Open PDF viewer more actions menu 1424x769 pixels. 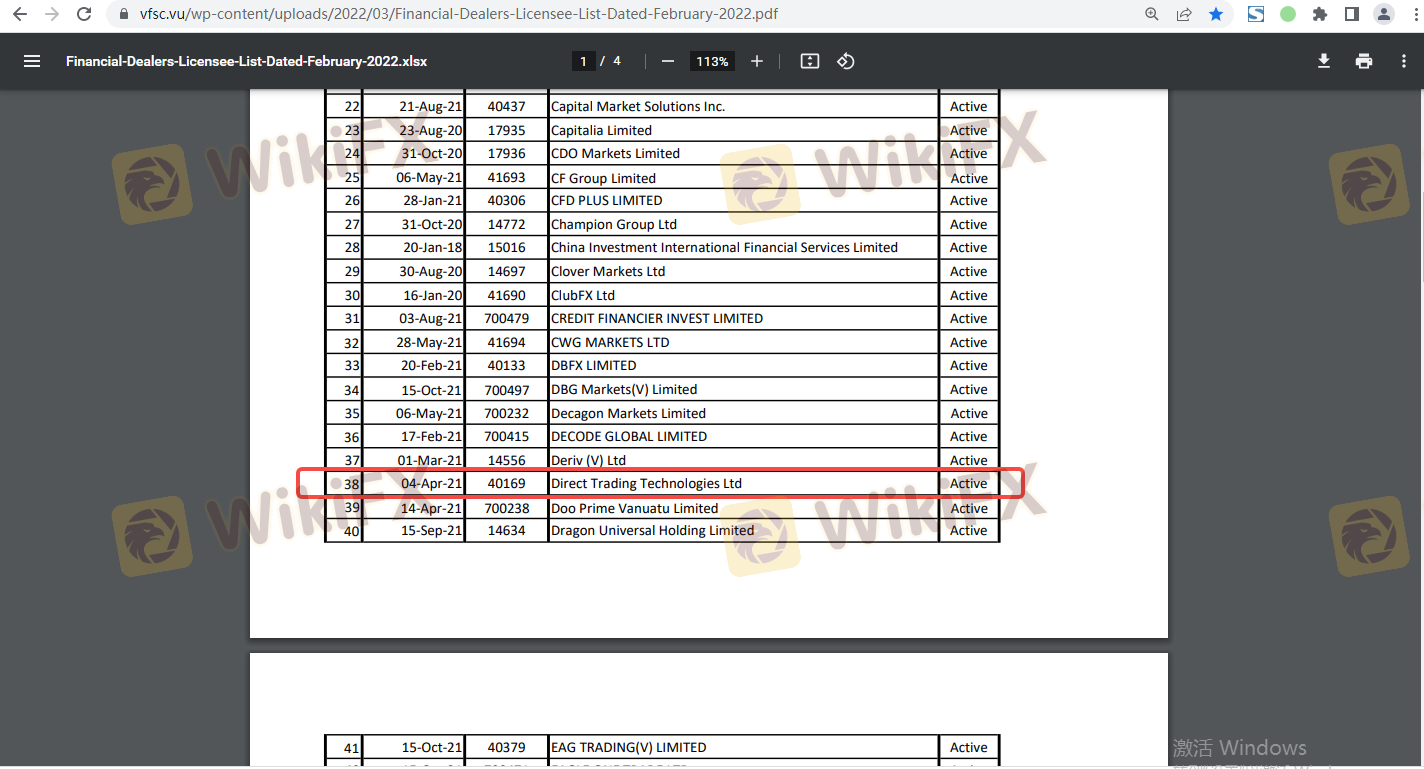1404,61
